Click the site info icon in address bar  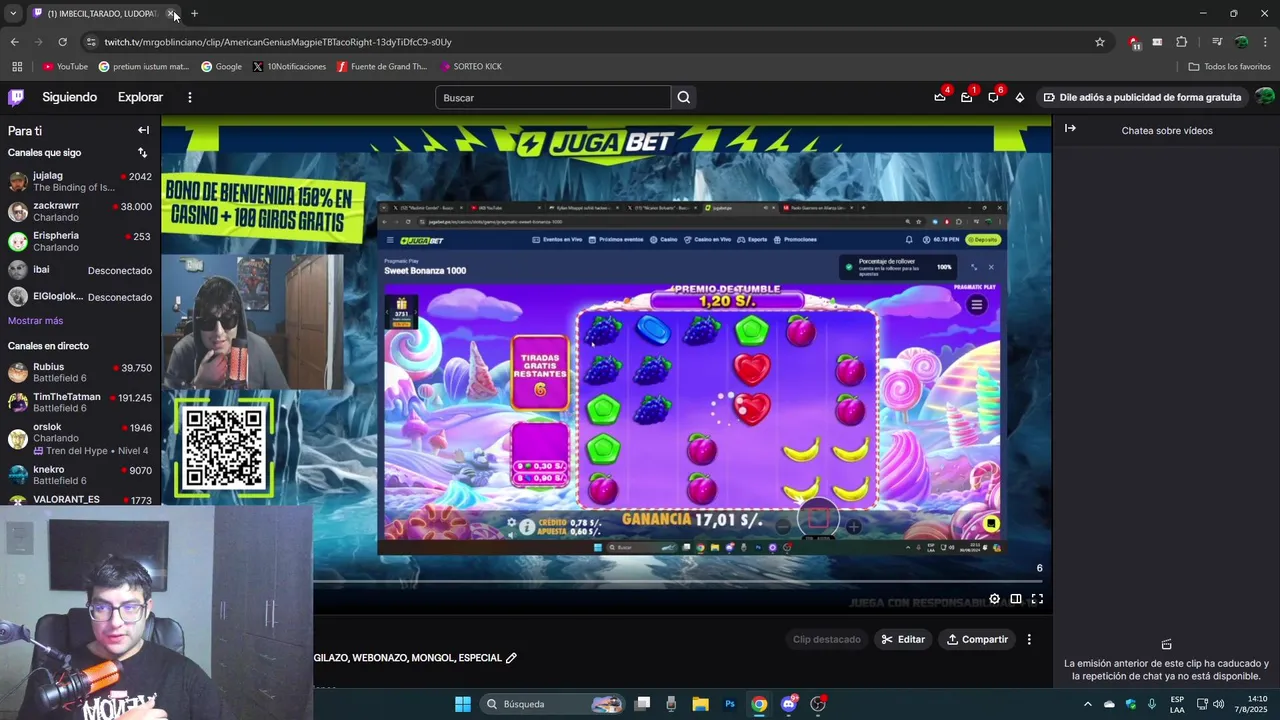coord(92,42)
